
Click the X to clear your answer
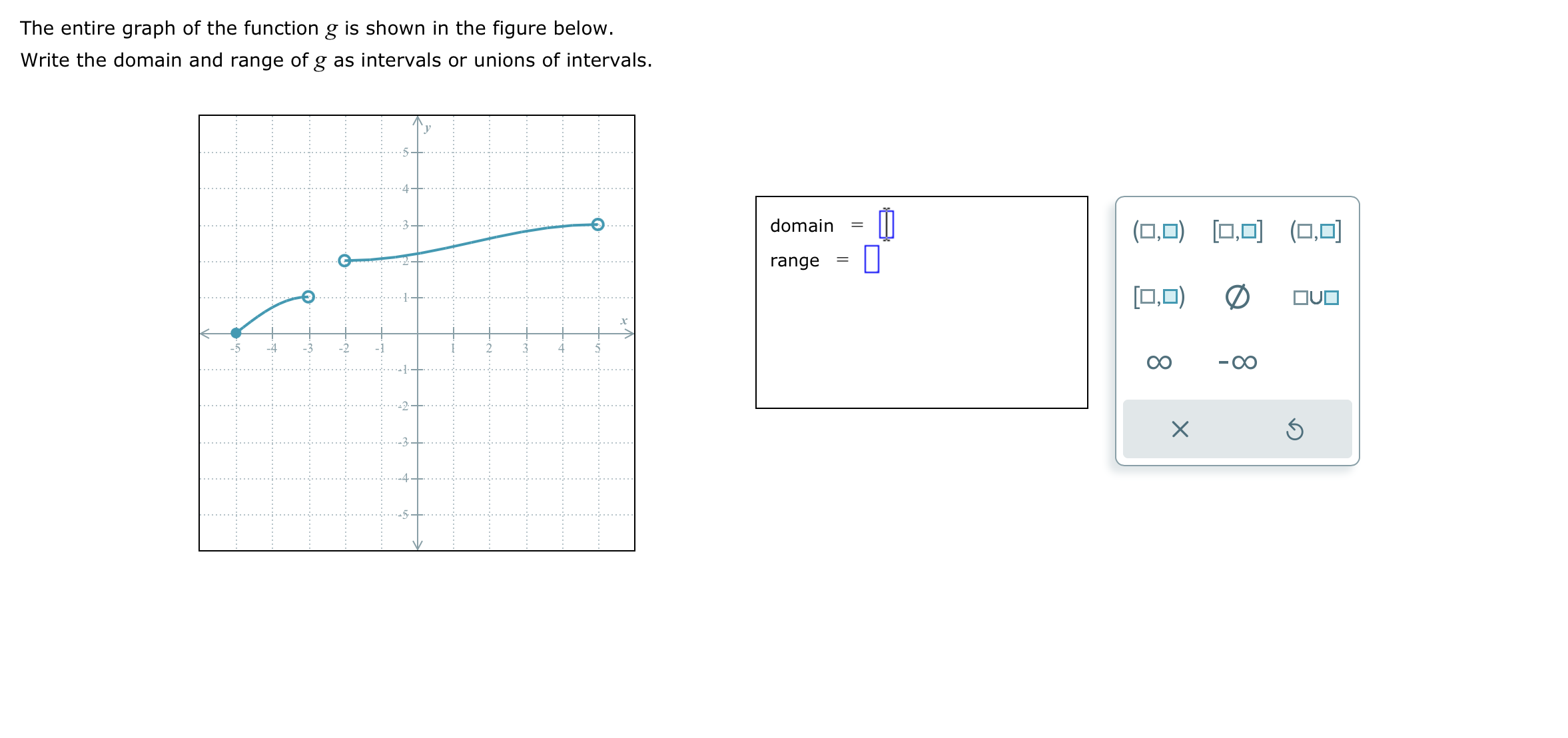(x=1178, y=430)
